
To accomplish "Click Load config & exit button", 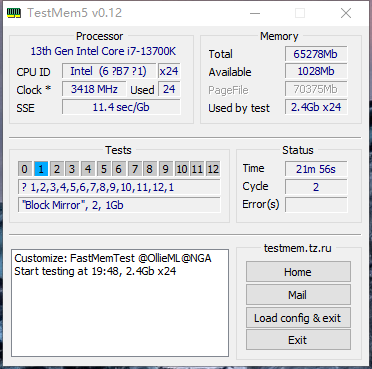I will tap(298, 318).
